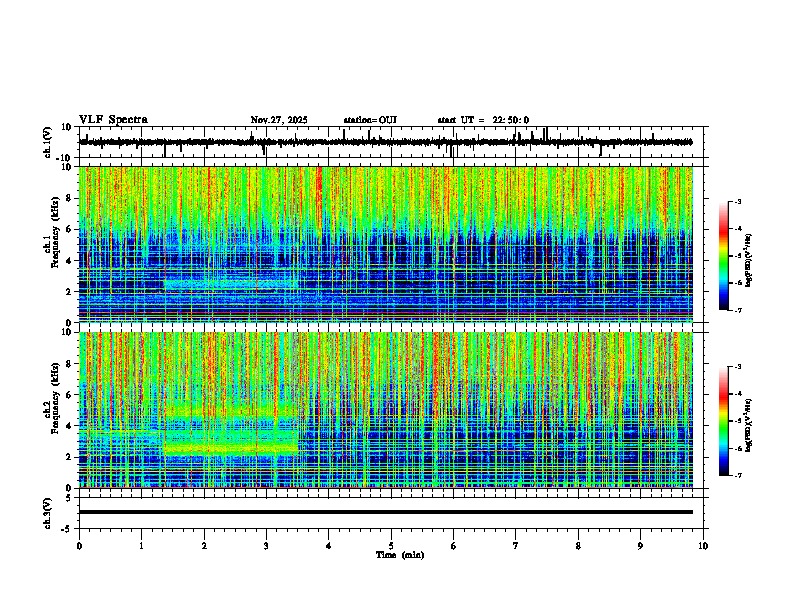
Task: Click the ch.1 'Frequency (kHz)' axis label
Action: click(55, 233)
